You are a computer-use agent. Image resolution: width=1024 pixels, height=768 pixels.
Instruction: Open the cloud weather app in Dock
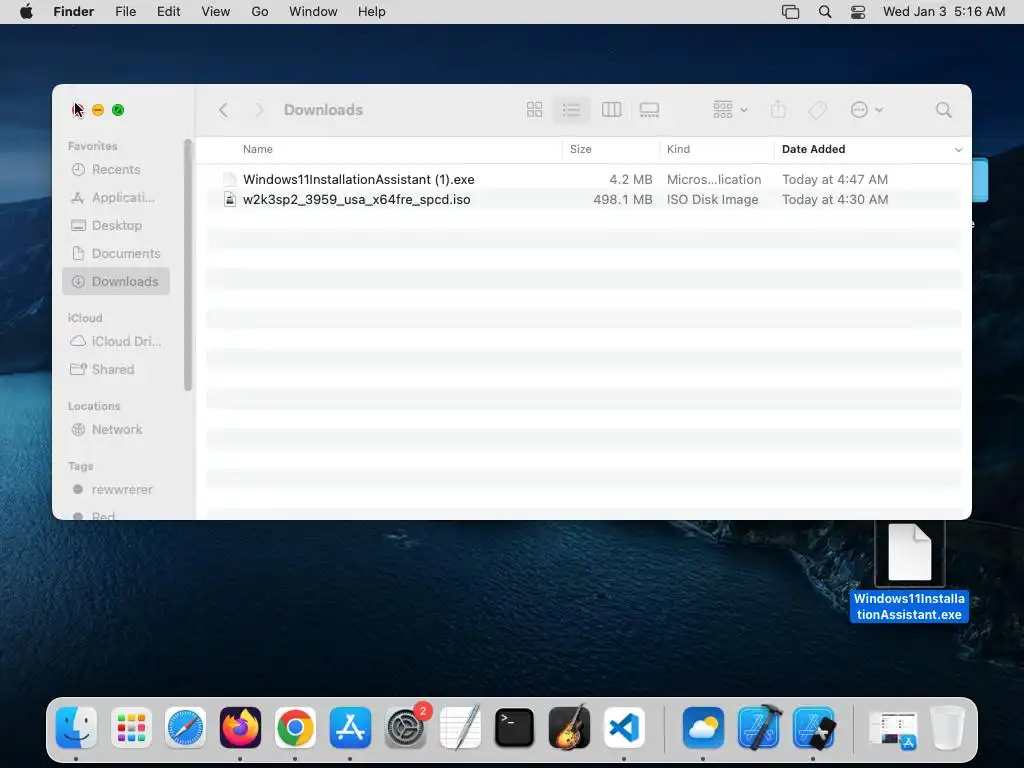pos(703,727)
